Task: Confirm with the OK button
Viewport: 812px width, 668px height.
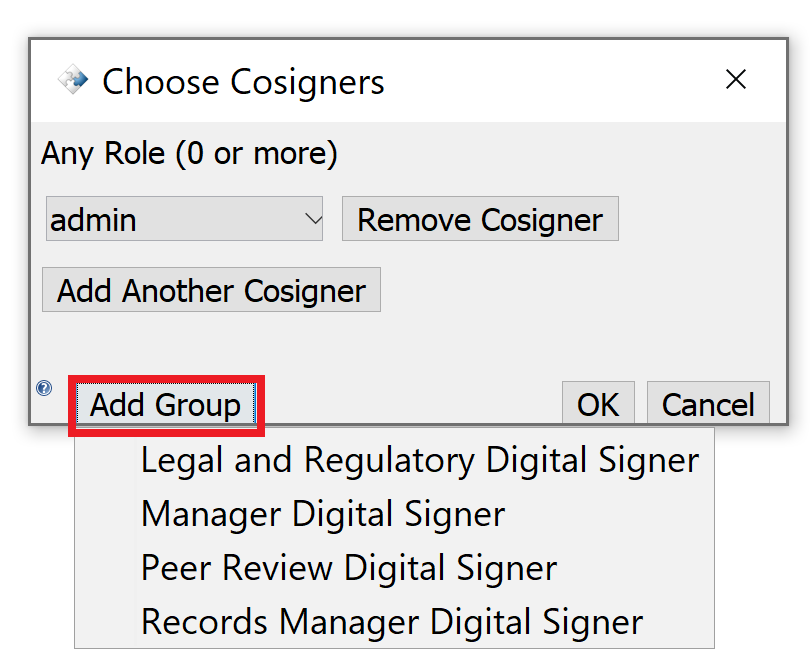Action: click(x=598, y=404)
